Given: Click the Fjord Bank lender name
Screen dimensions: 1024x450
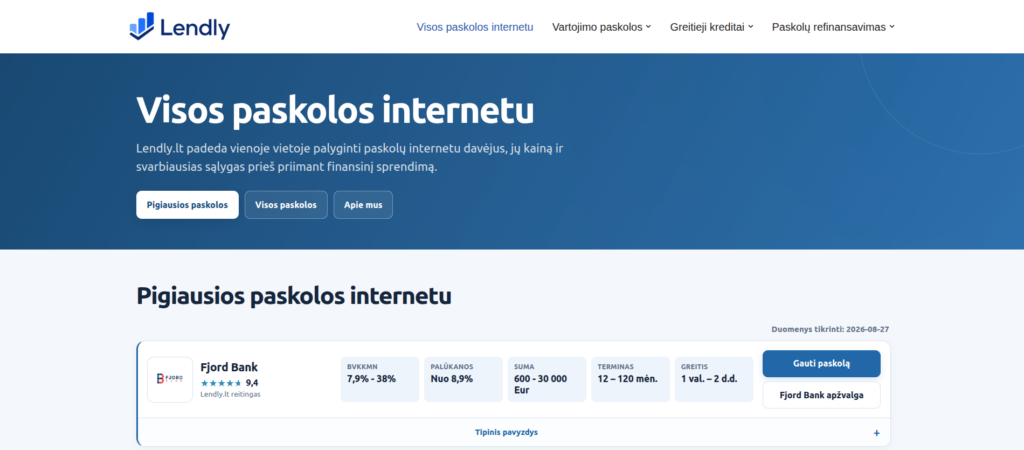Looking at the screenshot, I should [x=229, y=367].
